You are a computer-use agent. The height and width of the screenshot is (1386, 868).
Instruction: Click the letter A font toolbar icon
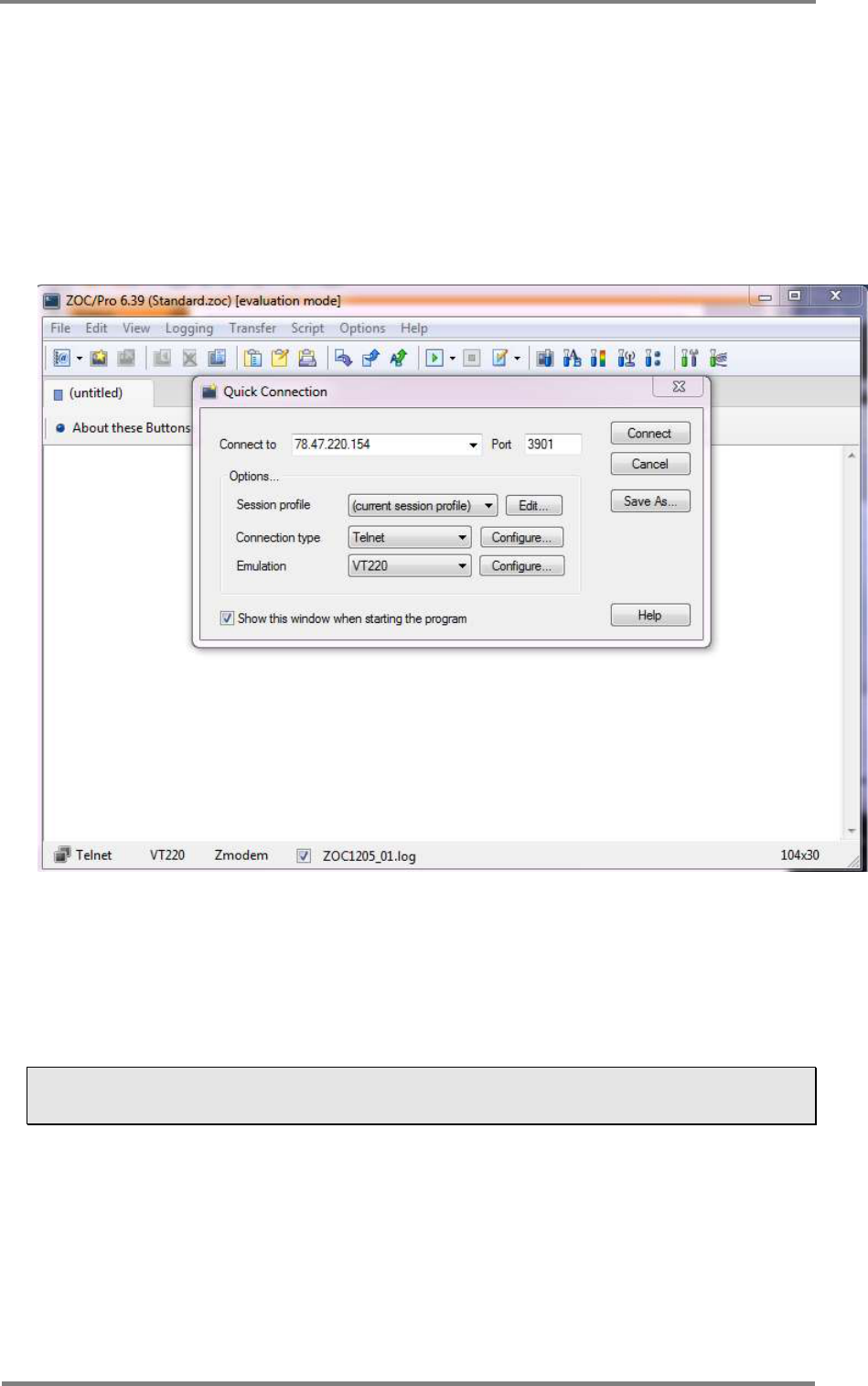tap(573, 359)
